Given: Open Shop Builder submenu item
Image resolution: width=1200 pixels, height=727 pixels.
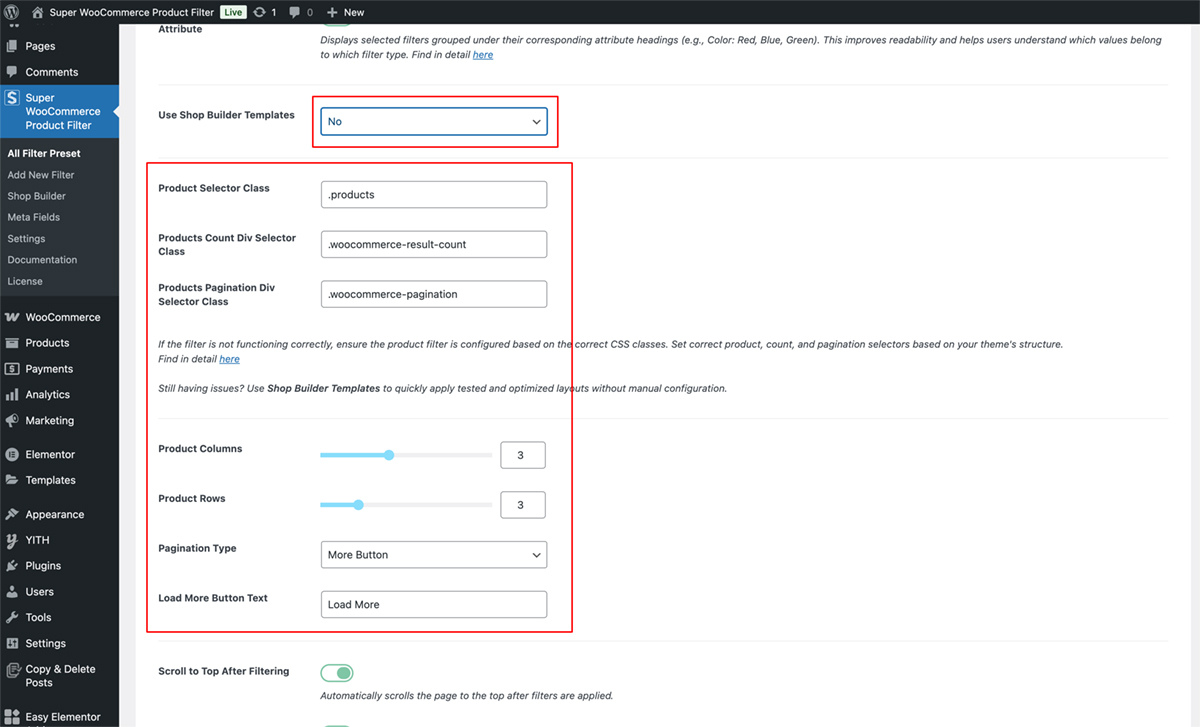Looking at the screenshot, I should point(37,196).
